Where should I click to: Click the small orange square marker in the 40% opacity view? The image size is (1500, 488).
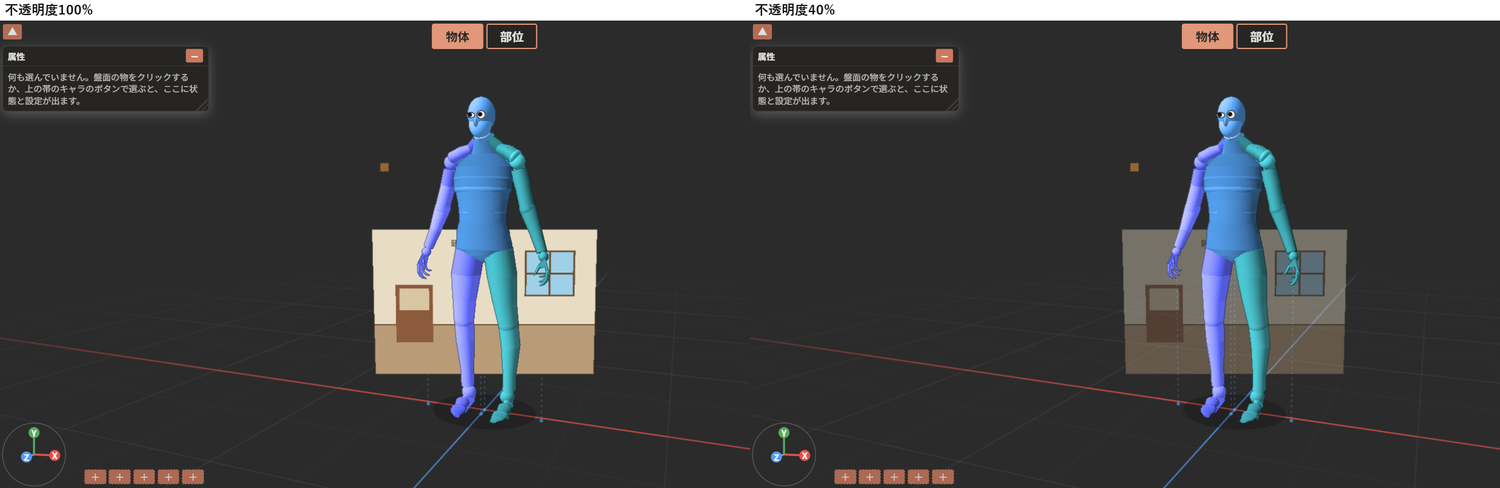[x=1134, y=167]
